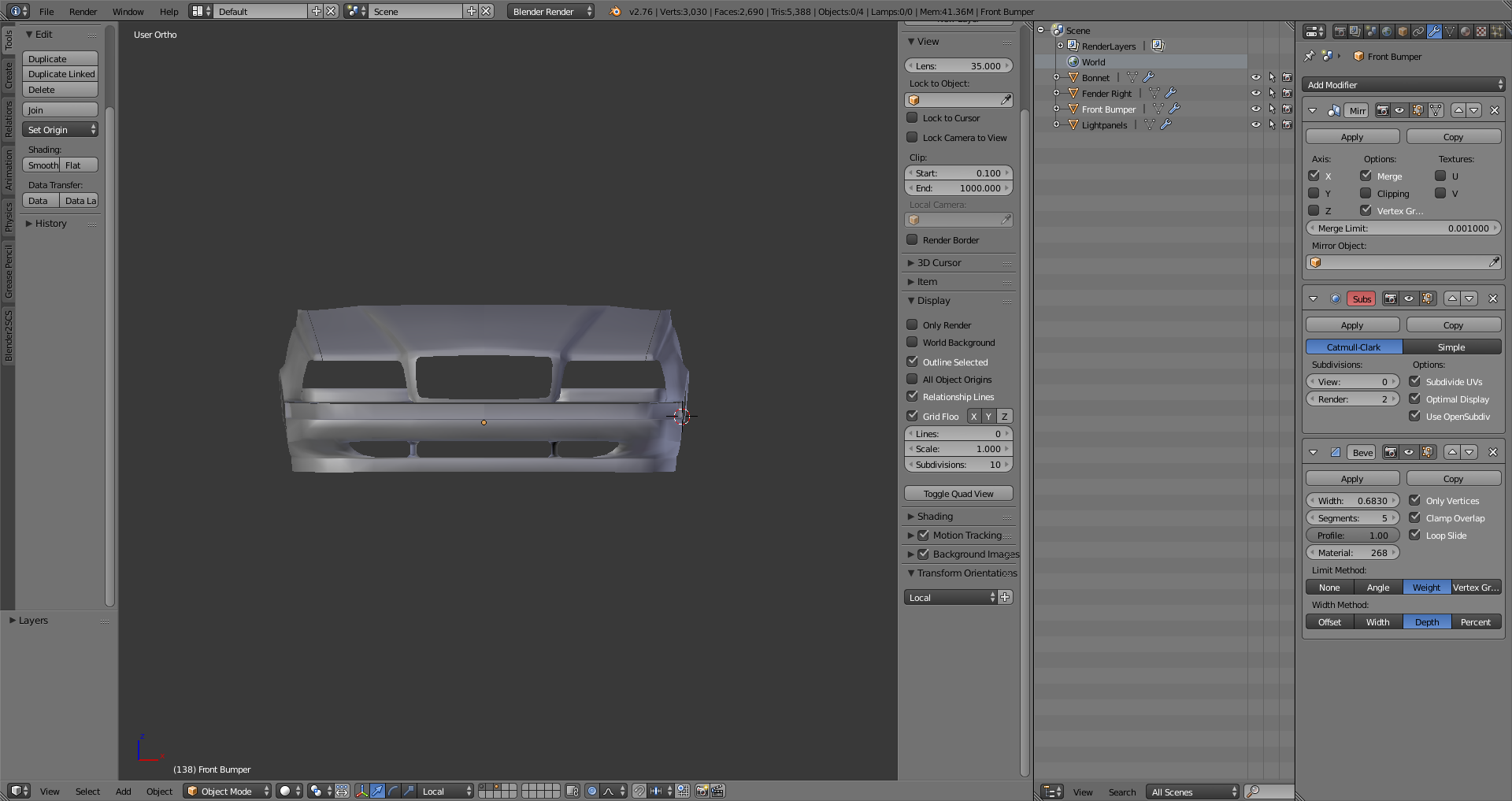Enable the Only Render checkbox
The width and height of the screenshot is (1512, 801).
pyautogui.click(x=913, y=324)
